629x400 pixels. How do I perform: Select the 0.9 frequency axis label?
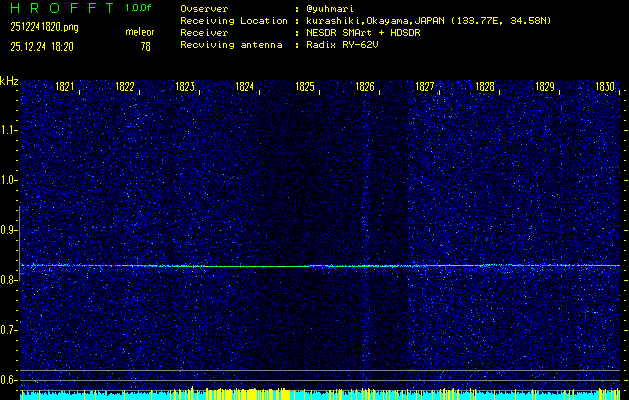9,230
